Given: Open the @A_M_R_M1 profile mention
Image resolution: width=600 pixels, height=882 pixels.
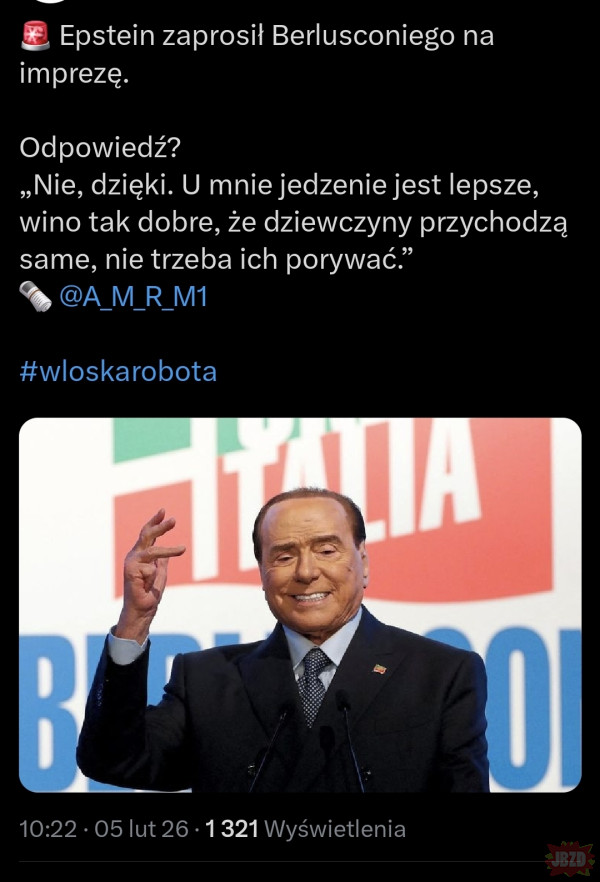Looking at the screenshot, I should (133, 296).
